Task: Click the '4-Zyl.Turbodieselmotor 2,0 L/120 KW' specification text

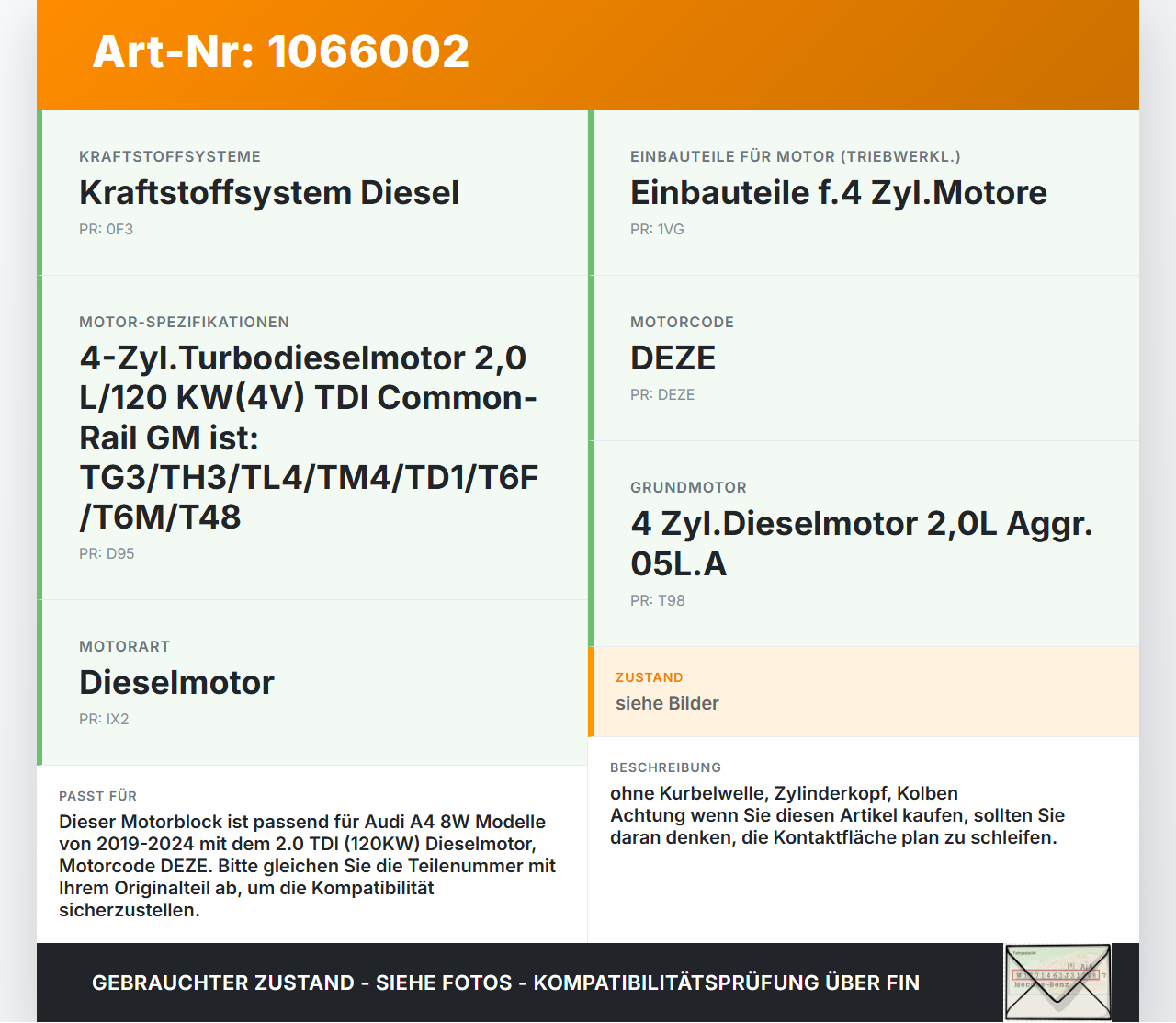Action: pos(309,438)
